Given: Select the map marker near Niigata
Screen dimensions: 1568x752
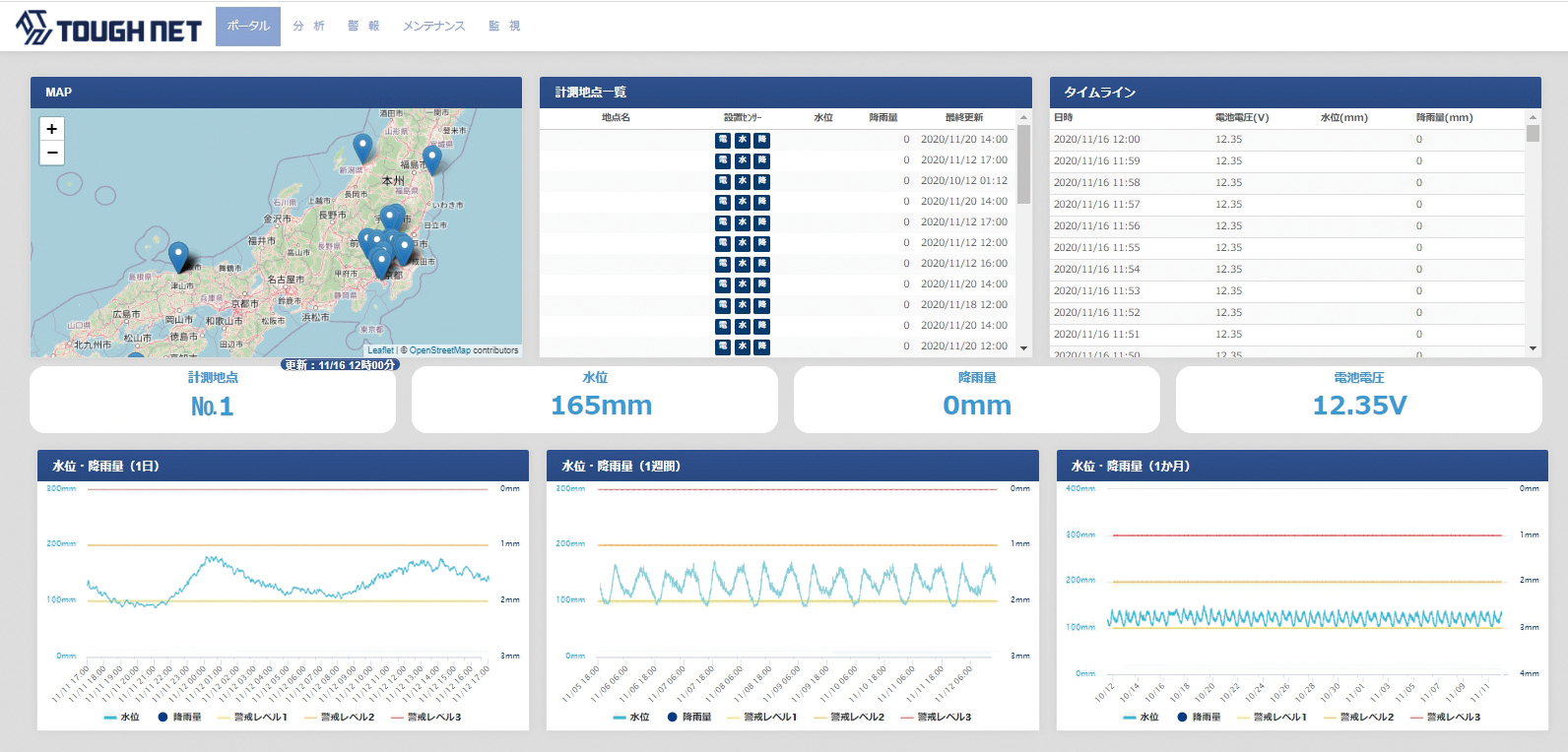Looking at the screenshot, I should point(362,148).
